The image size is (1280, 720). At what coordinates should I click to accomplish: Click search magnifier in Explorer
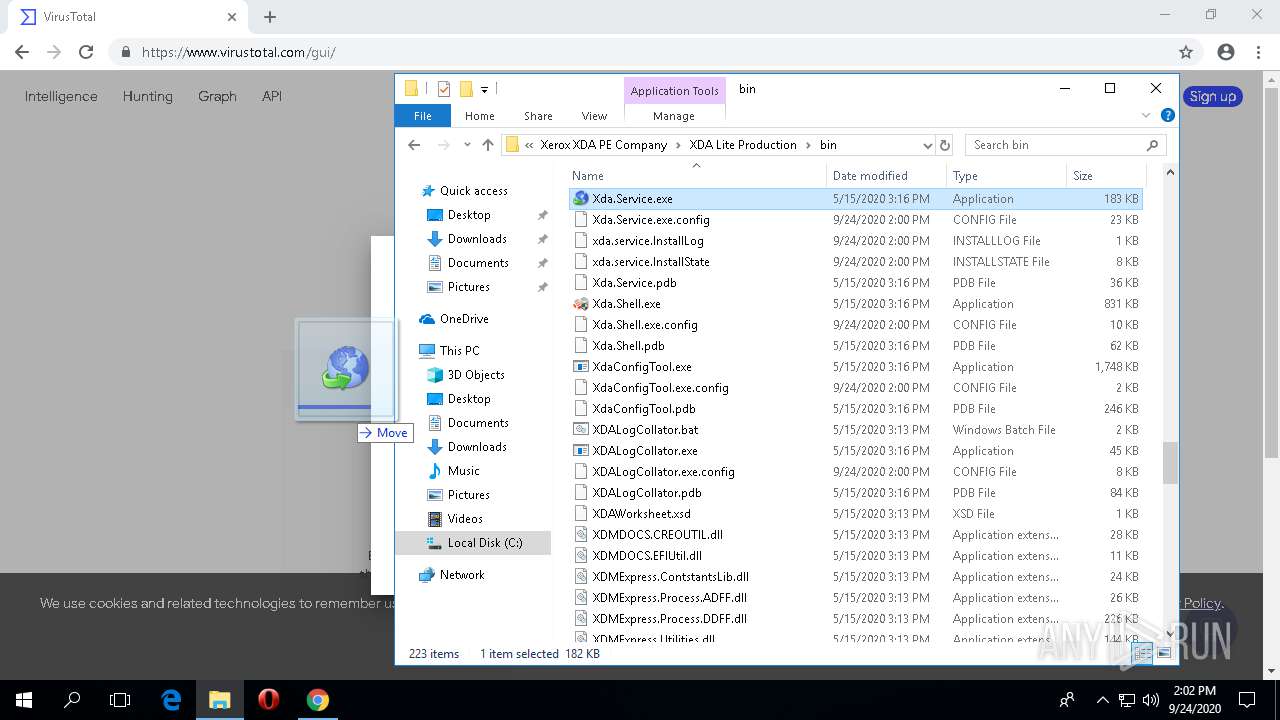tap(1152, 145)
